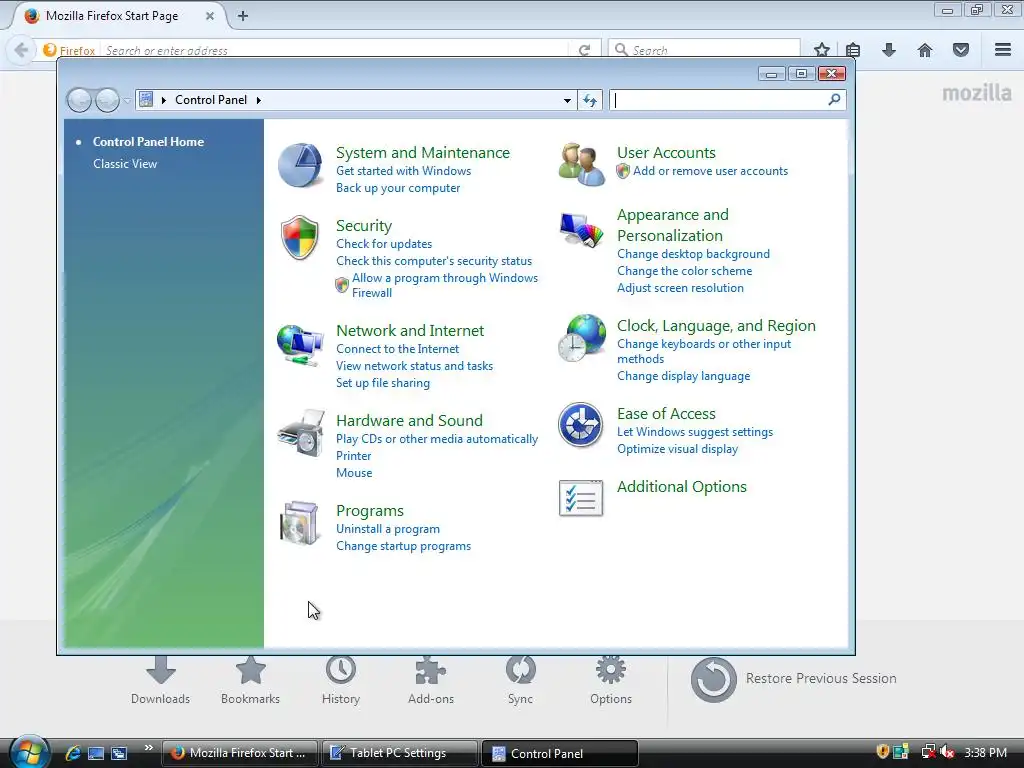Open the Network and Internet globe icon
Image resolution: width=1024 pixels, height=768 pixels.
300,345
